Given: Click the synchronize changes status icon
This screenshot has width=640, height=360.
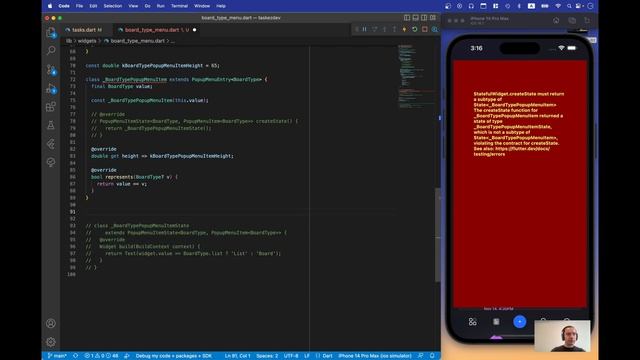Looking at the screenshot, I should (x=76, y=356).
